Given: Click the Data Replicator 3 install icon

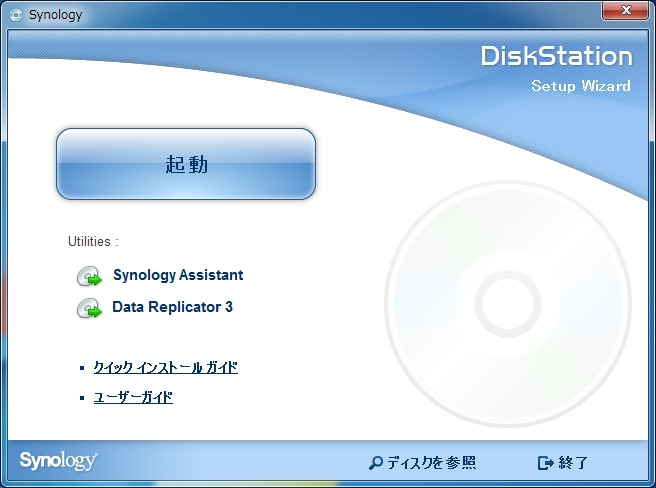Looking at the screenshot, I should click(89, 308).
